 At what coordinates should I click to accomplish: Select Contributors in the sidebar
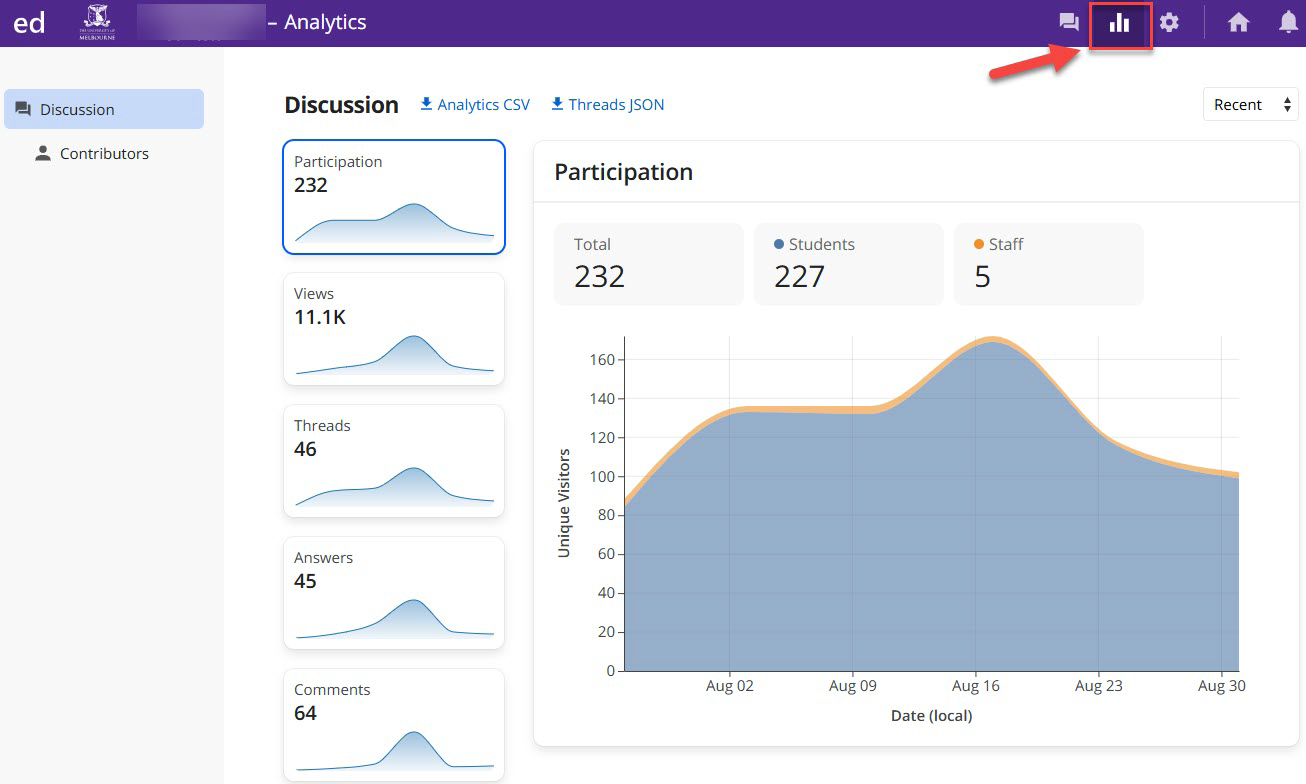pyautogui.click(x=104, y=153)
